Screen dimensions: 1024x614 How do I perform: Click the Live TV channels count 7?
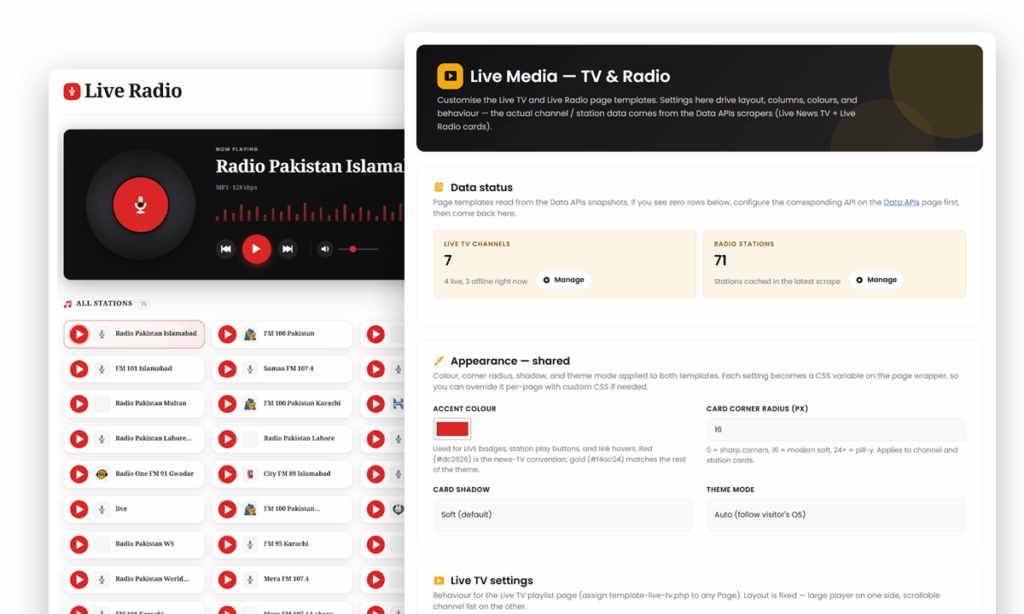tap(448, 261)
